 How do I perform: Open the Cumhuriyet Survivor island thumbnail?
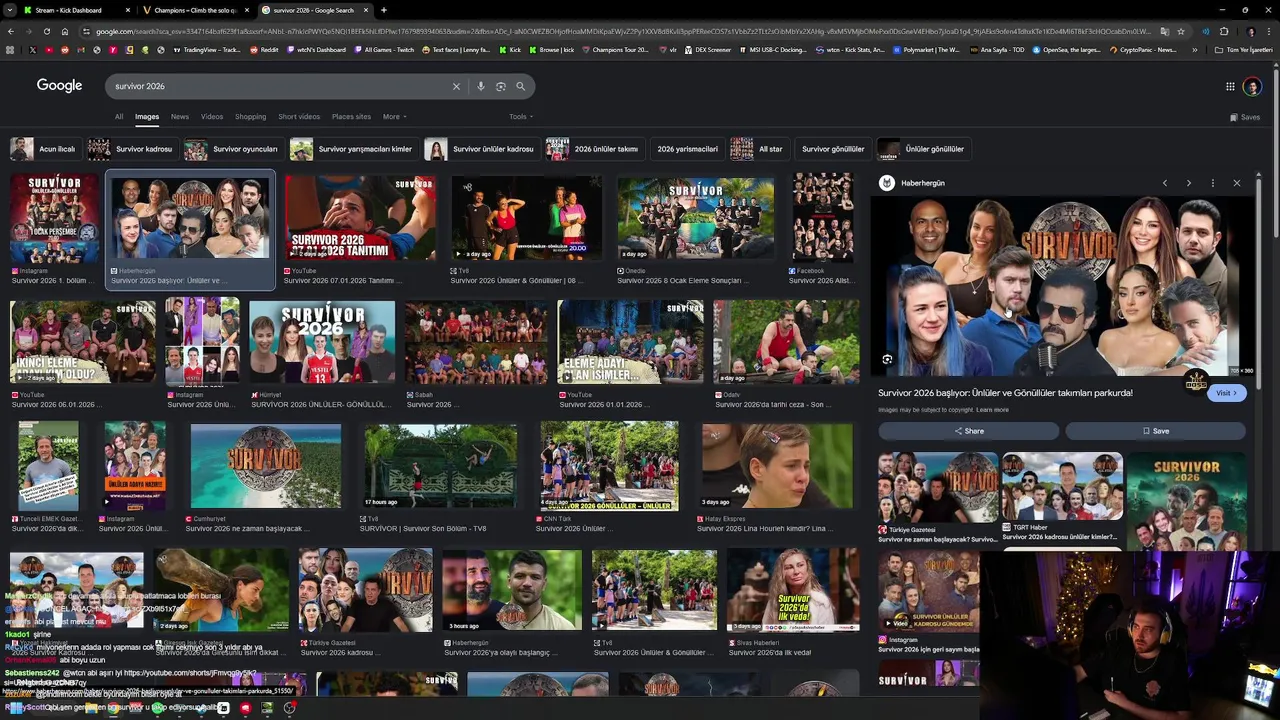click(266, 466)
